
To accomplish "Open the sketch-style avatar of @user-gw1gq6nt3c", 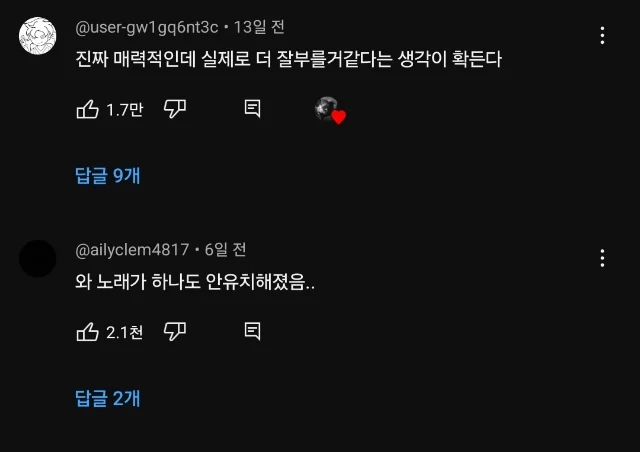I will (38, 36).
